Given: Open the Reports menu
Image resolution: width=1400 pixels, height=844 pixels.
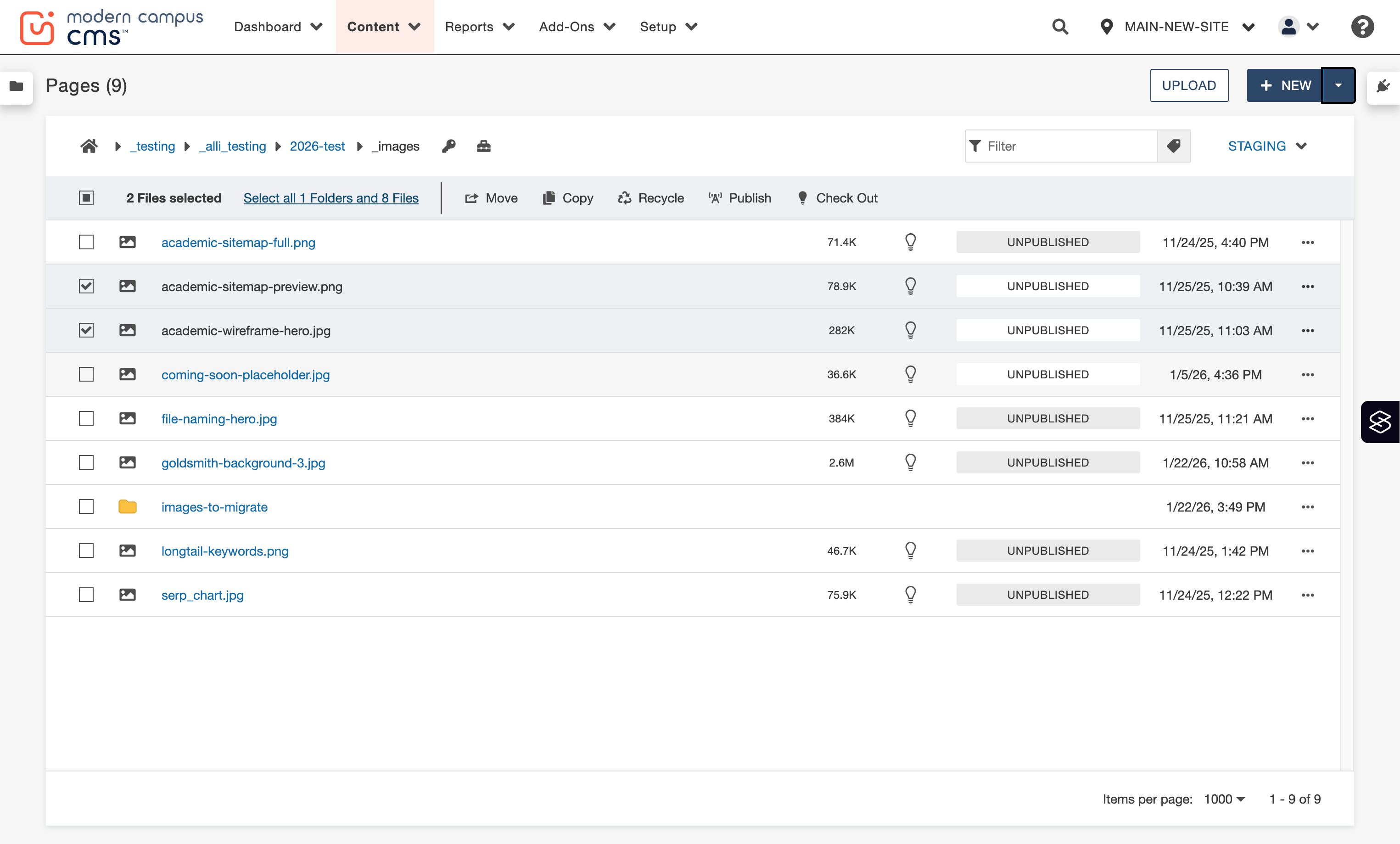Looking at the screenshot, I should pos(480,27).
